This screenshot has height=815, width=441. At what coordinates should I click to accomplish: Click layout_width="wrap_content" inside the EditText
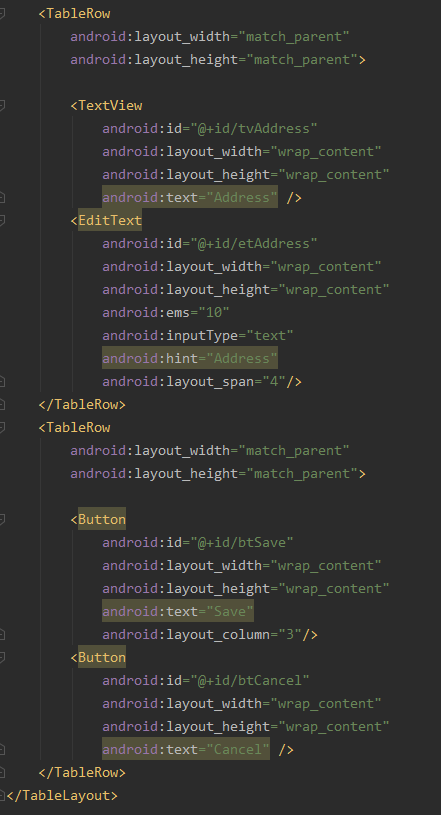pos(242,266)
